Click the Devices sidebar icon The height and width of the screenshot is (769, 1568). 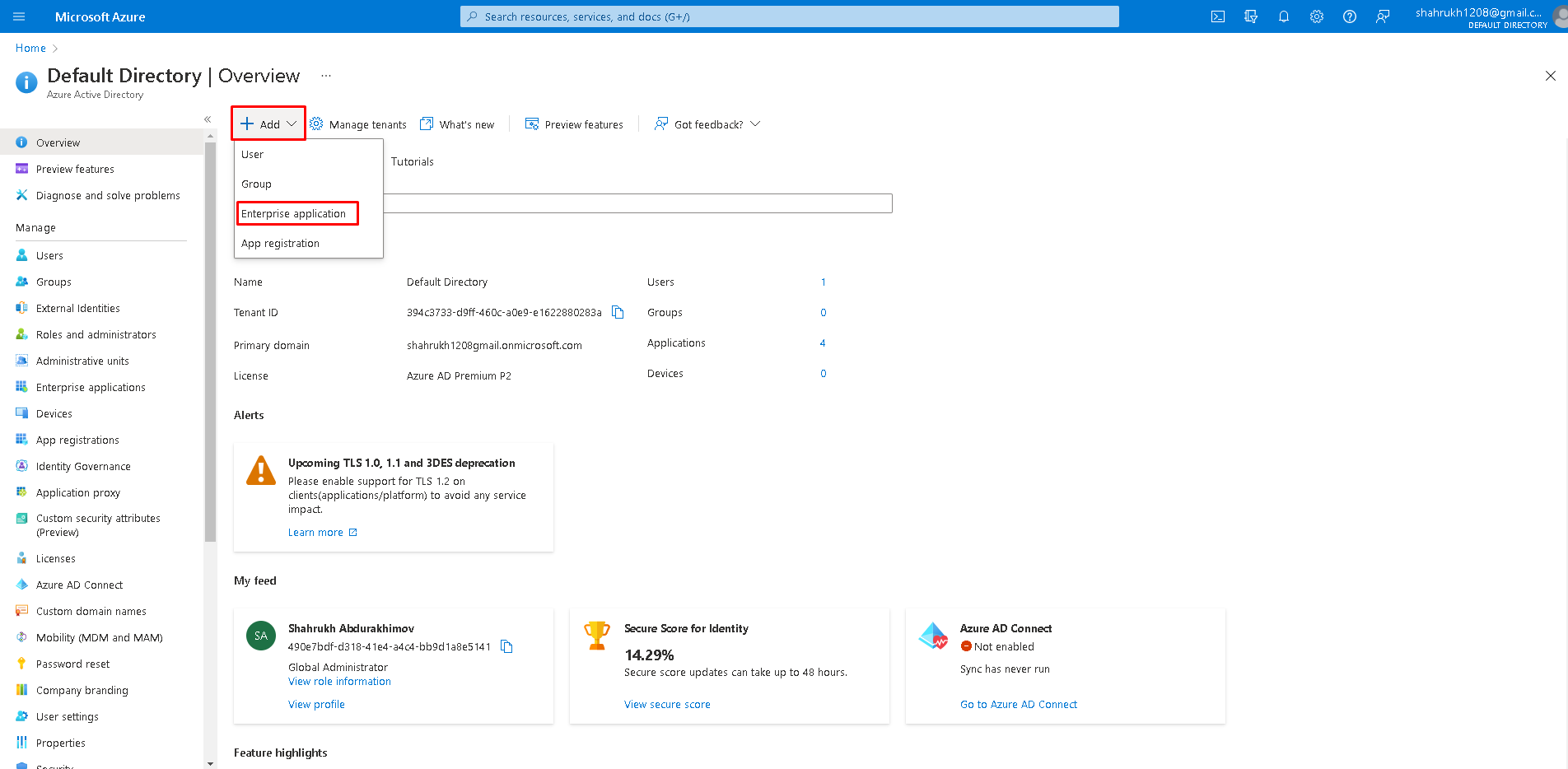tap(22, 413)
